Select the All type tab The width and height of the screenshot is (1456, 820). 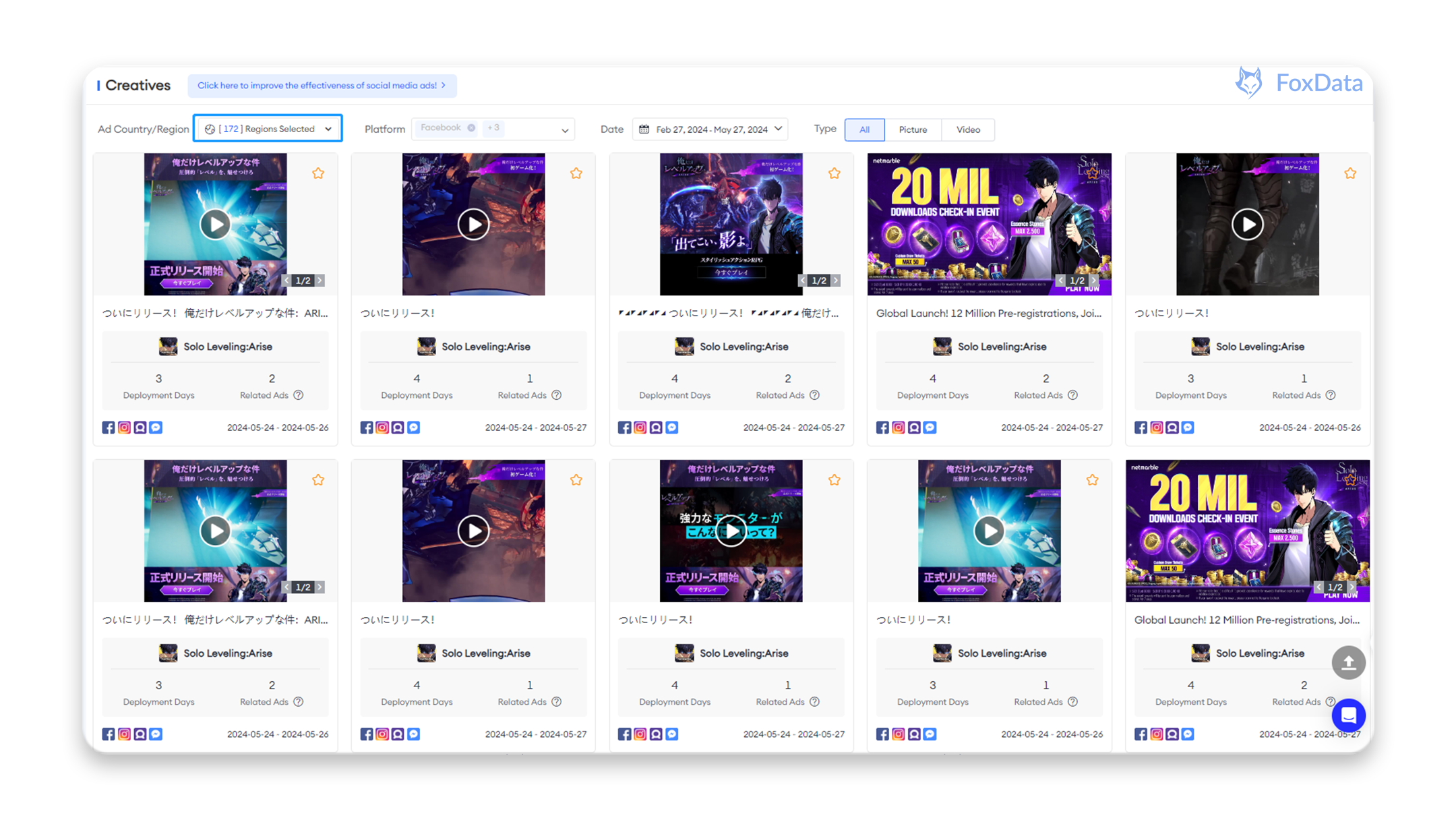click(x=864, y=129)
